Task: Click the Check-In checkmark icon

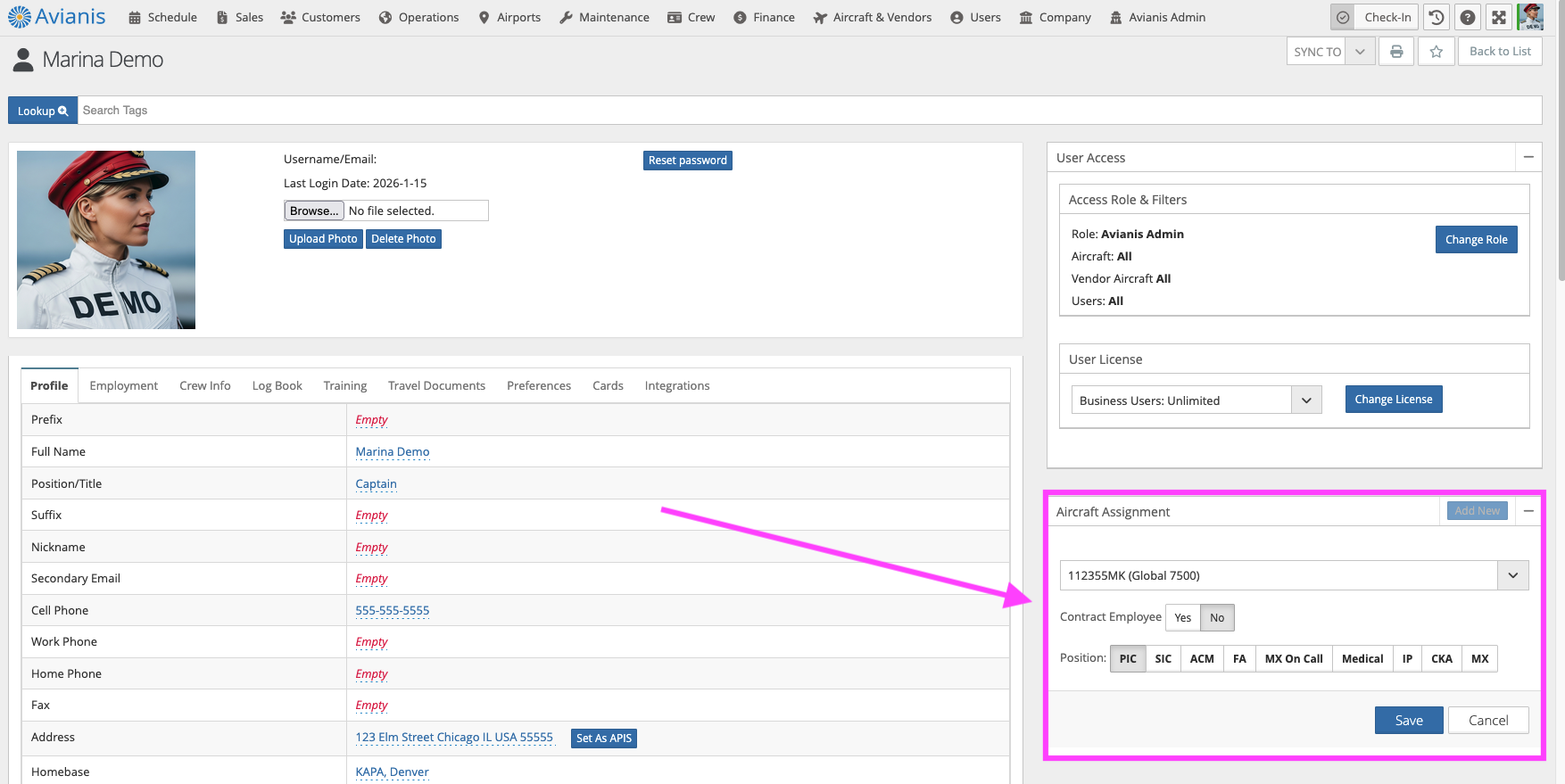Action: tap(1343, 17)
